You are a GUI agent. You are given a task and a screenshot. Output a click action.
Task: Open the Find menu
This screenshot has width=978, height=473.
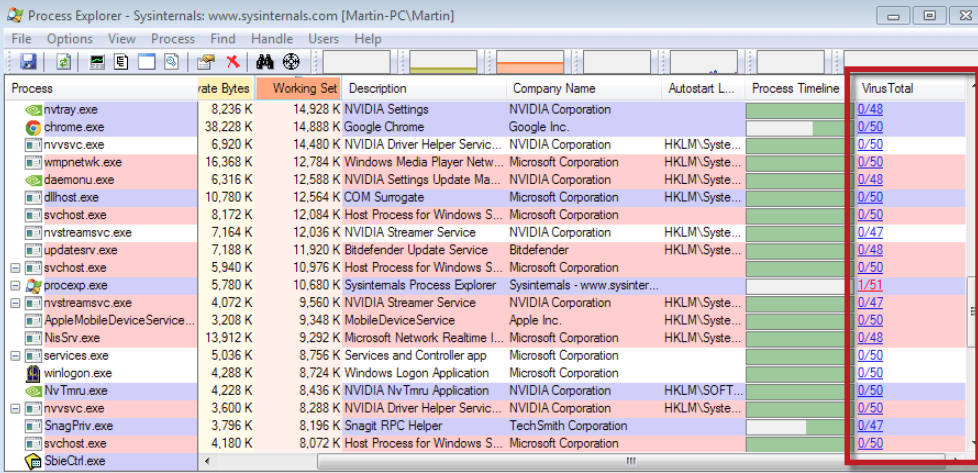point(223,39)
